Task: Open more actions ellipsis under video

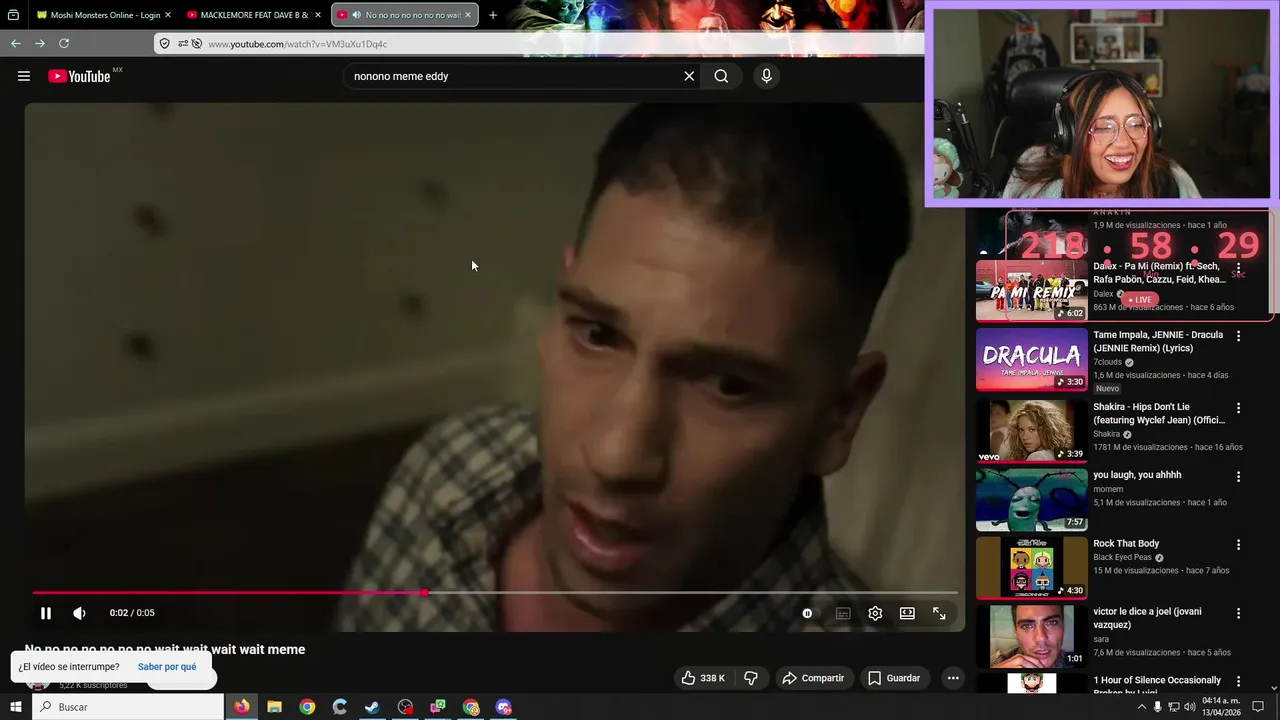Action: point(953,678)
